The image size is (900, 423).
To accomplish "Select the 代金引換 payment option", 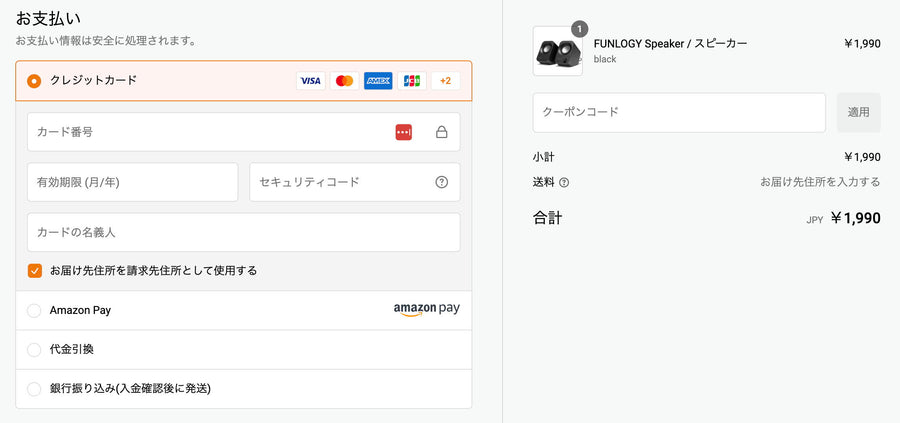I will tap(34, 350).
